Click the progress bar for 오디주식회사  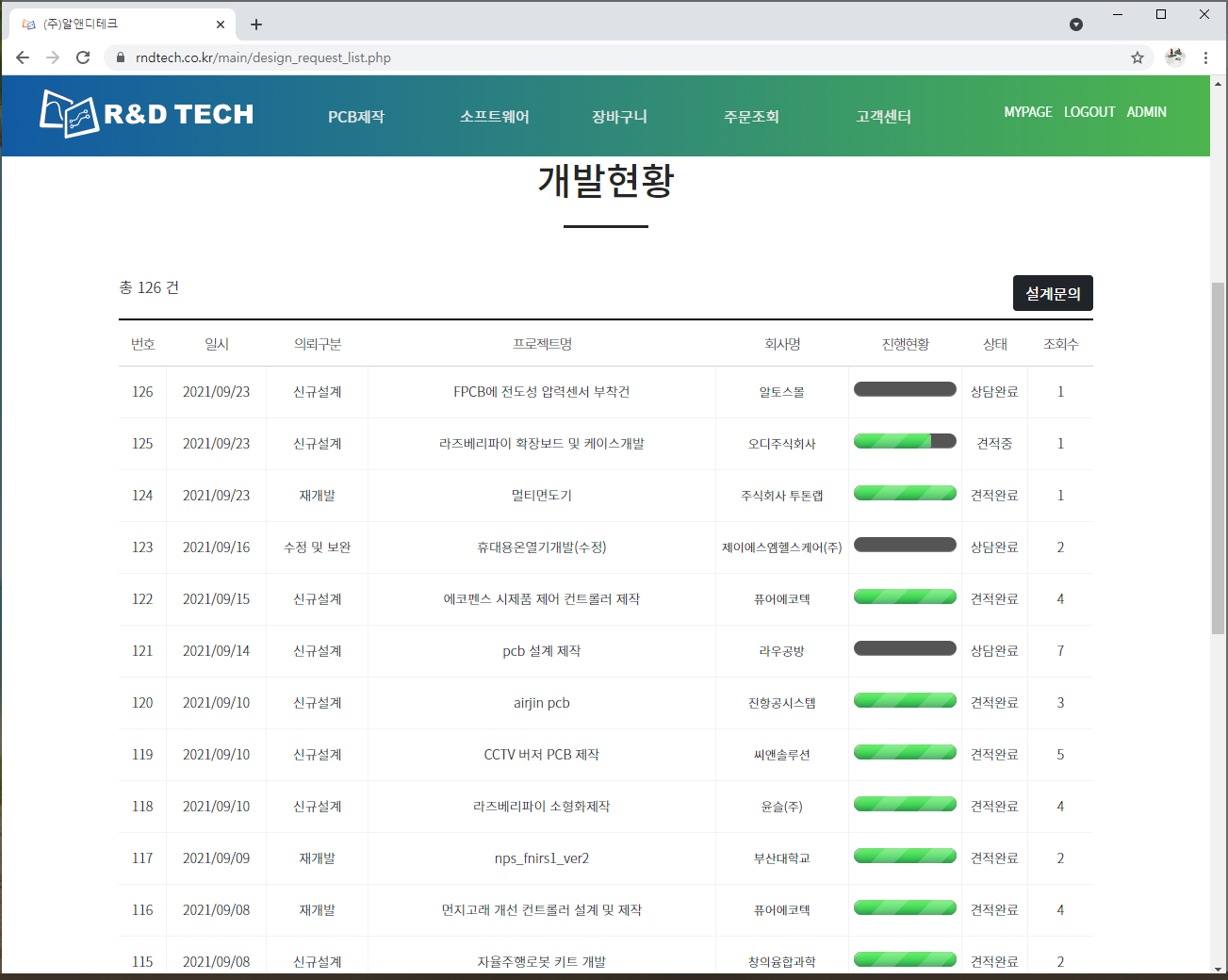pos(905,441)
